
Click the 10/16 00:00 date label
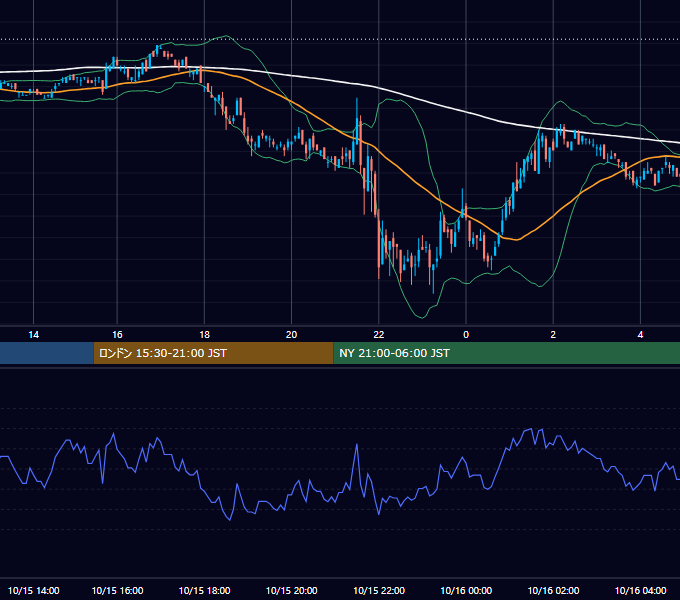coord(466,590)
